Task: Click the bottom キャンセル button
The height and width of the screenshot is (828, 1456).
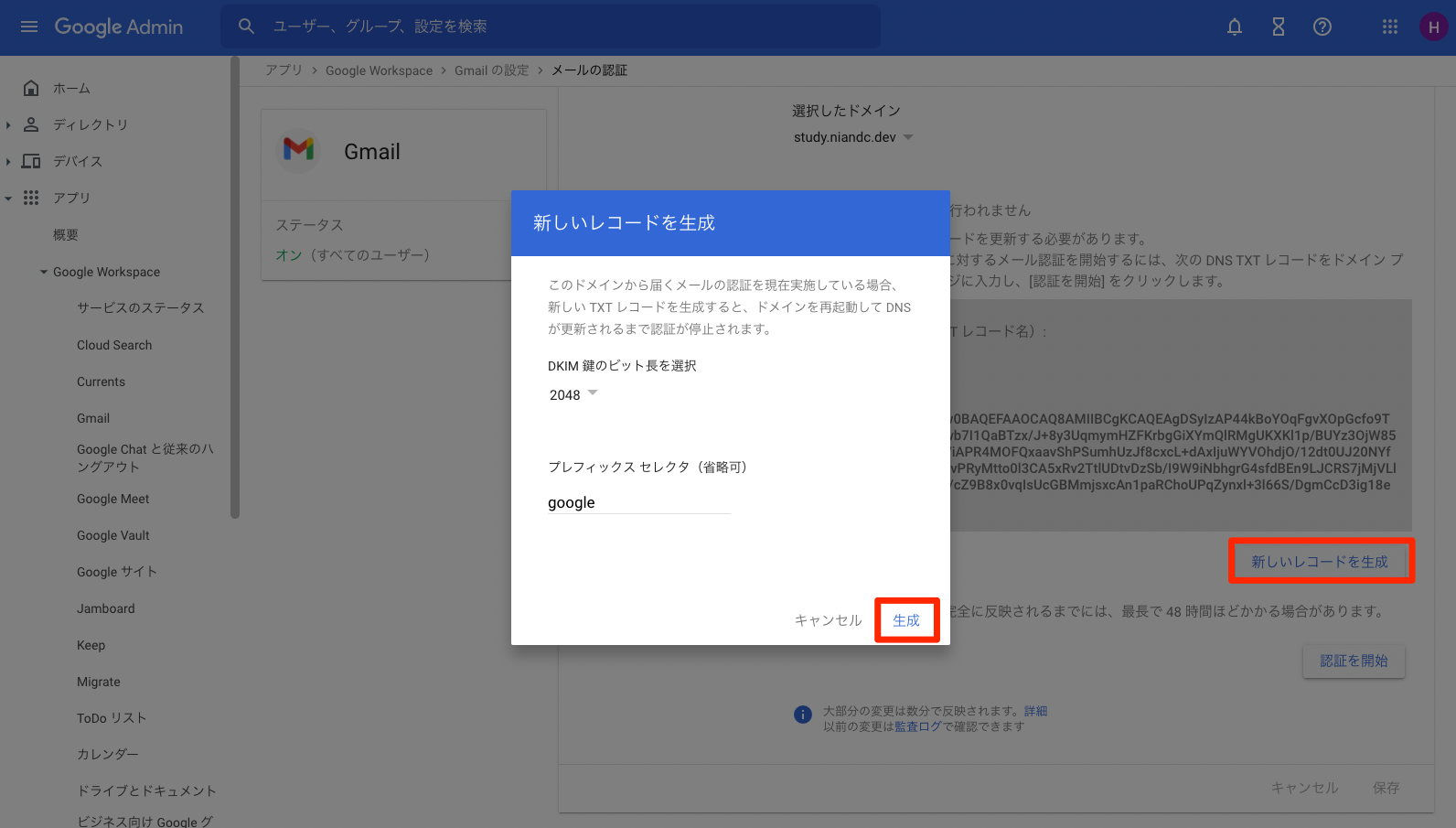Action: point(1304,787)
